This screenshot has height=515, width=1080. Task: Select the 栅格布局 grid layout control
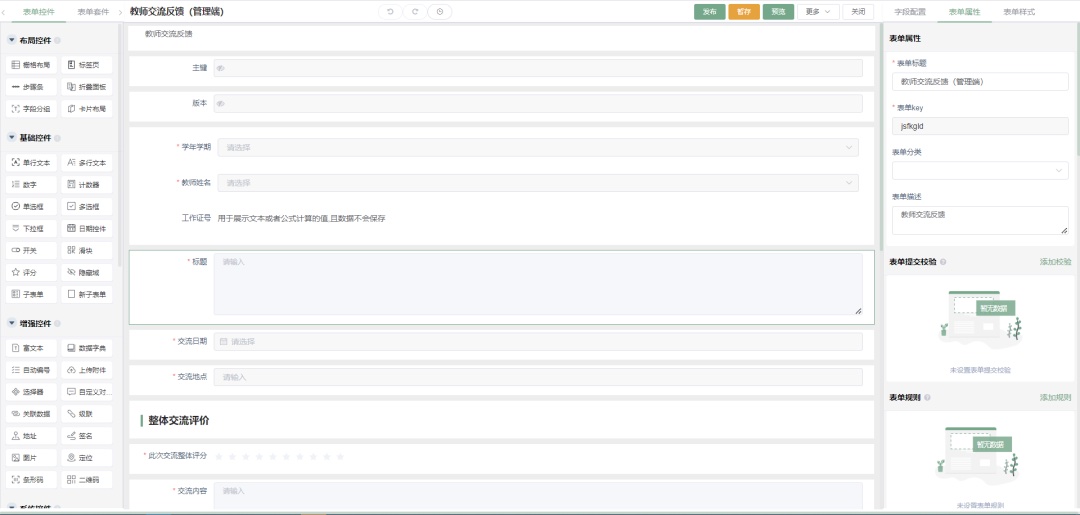click(x=31, y=65)
